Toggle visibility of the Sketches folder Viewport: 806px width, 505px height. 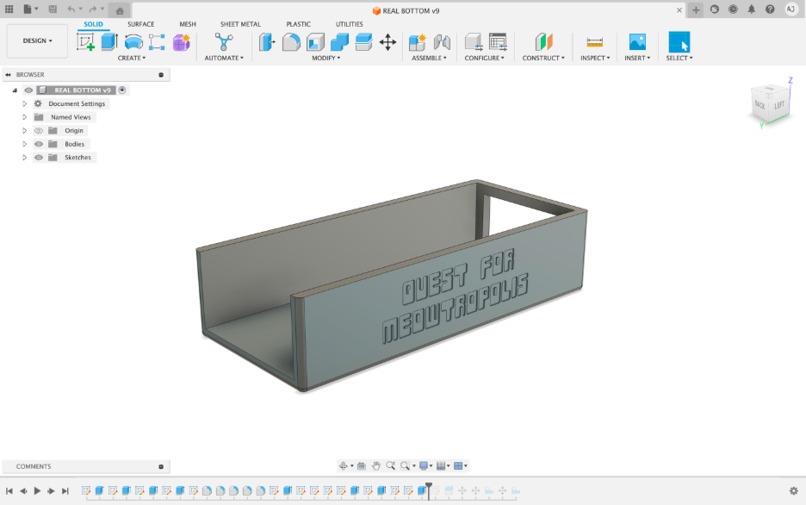pyautogui.click(x=39, y=157)
